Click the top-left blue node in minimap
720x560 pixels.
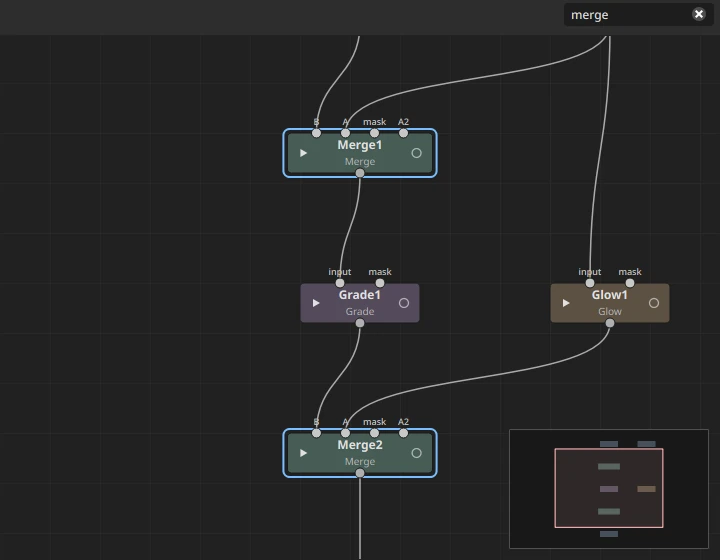pyautogui.click(x=609, y=444)
